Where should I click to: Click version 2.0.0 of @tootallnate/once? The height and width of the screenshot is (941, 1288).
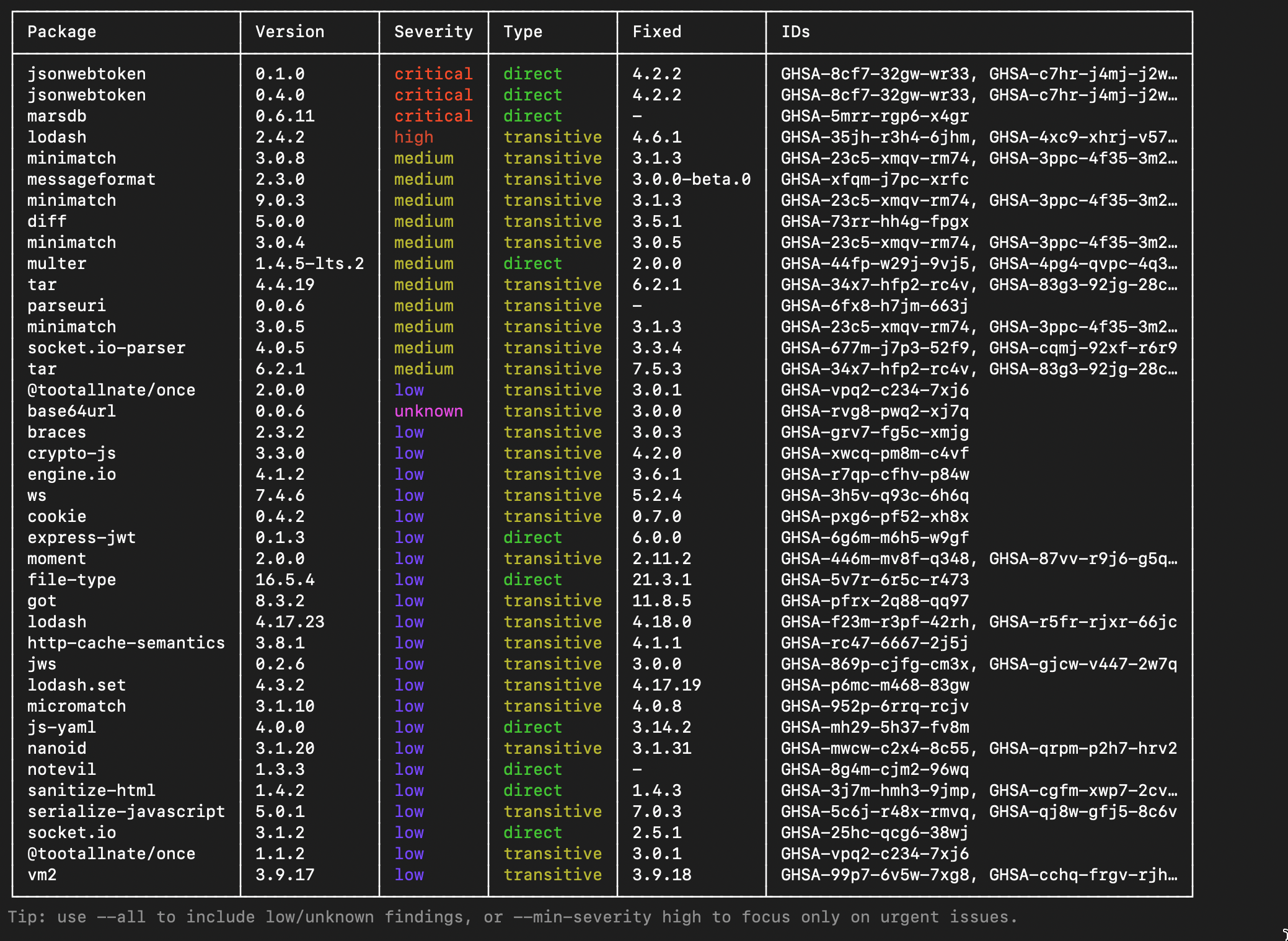pos(280,390)
